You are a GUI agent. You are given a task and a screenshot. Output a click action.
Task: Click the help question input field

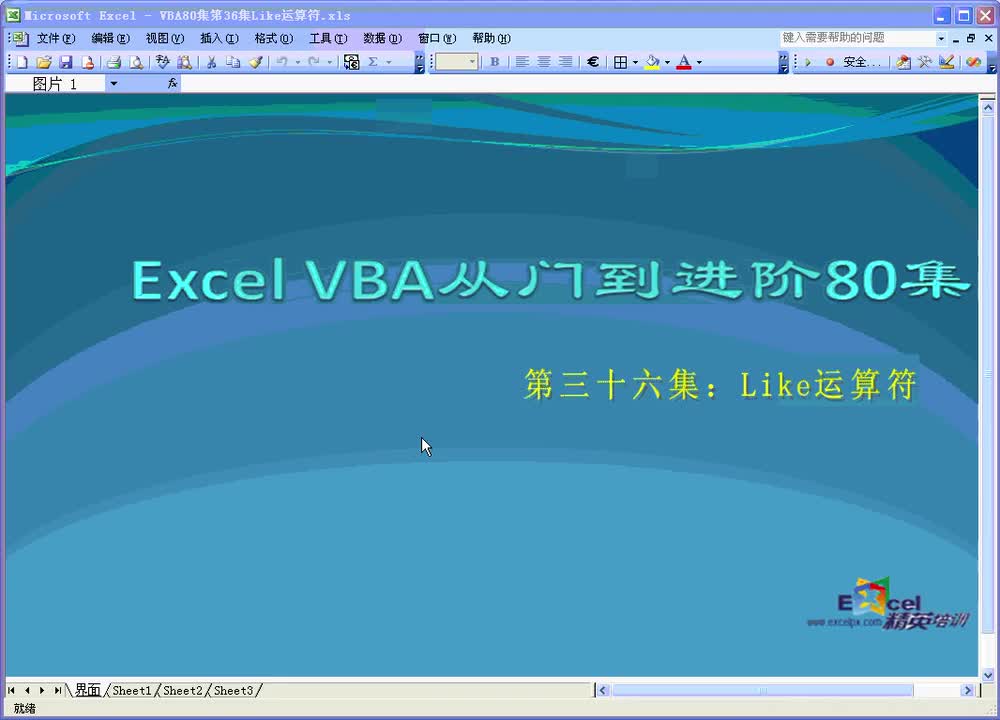[858, 38]
